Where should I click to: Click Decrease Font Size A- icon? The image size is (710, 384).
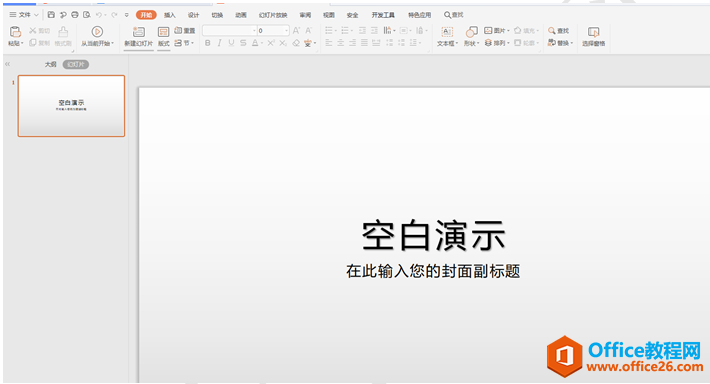(308, 31)
